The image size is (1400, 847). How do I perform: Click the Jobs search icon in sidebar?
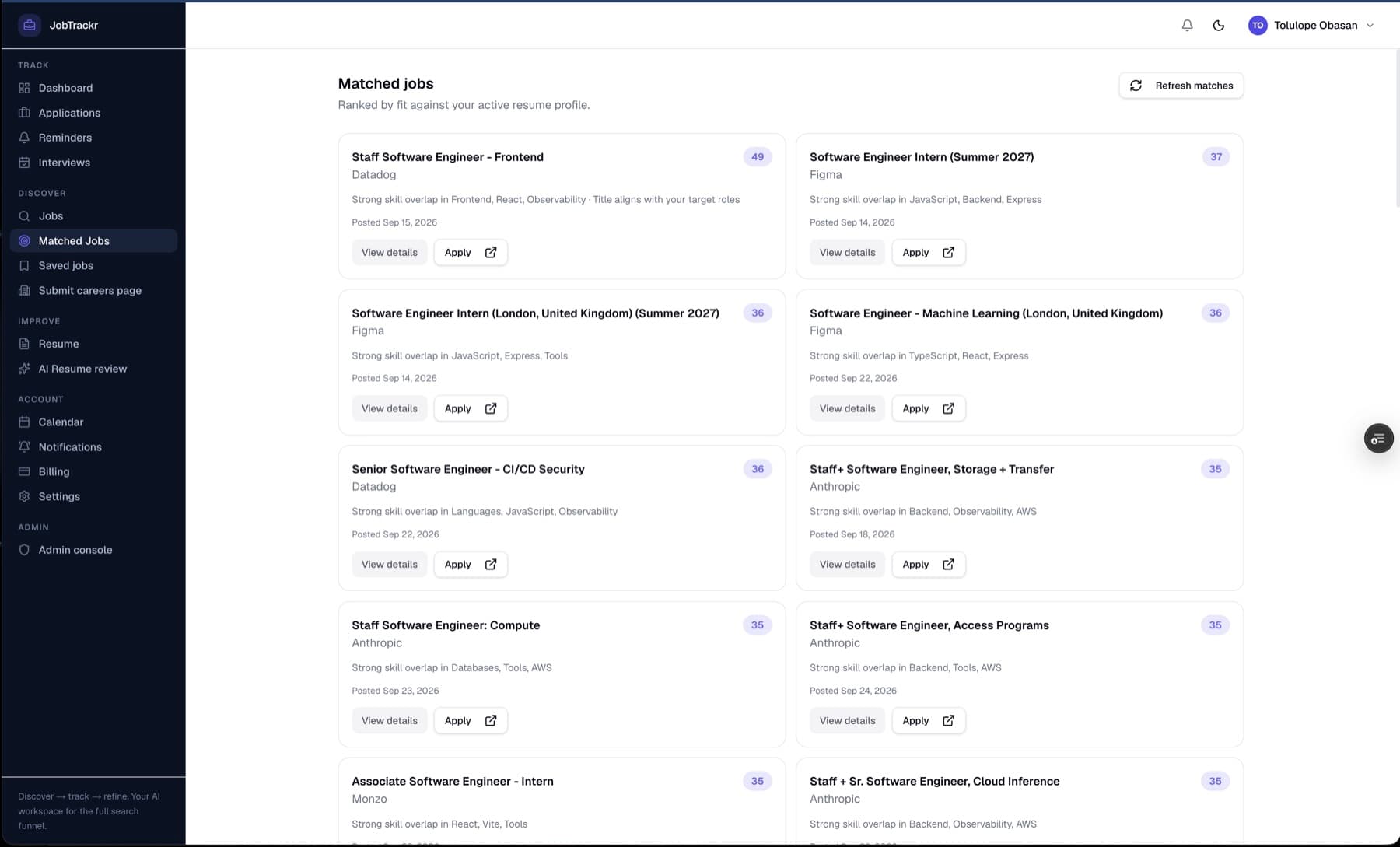pyautogui.click(x=24, y=216)
